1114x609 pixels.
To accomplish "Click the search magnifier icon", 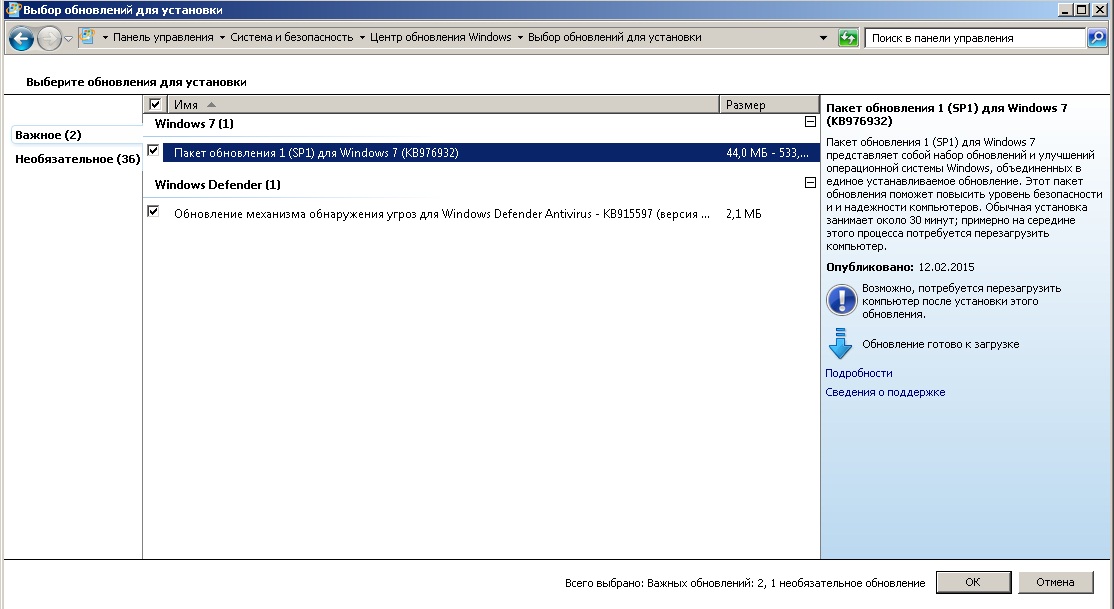I will tap(1097, 38).
